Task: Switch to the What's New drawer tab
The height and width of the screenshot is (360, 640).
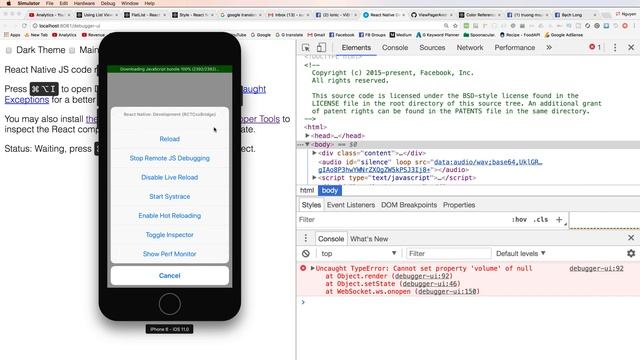Action: 369,239
